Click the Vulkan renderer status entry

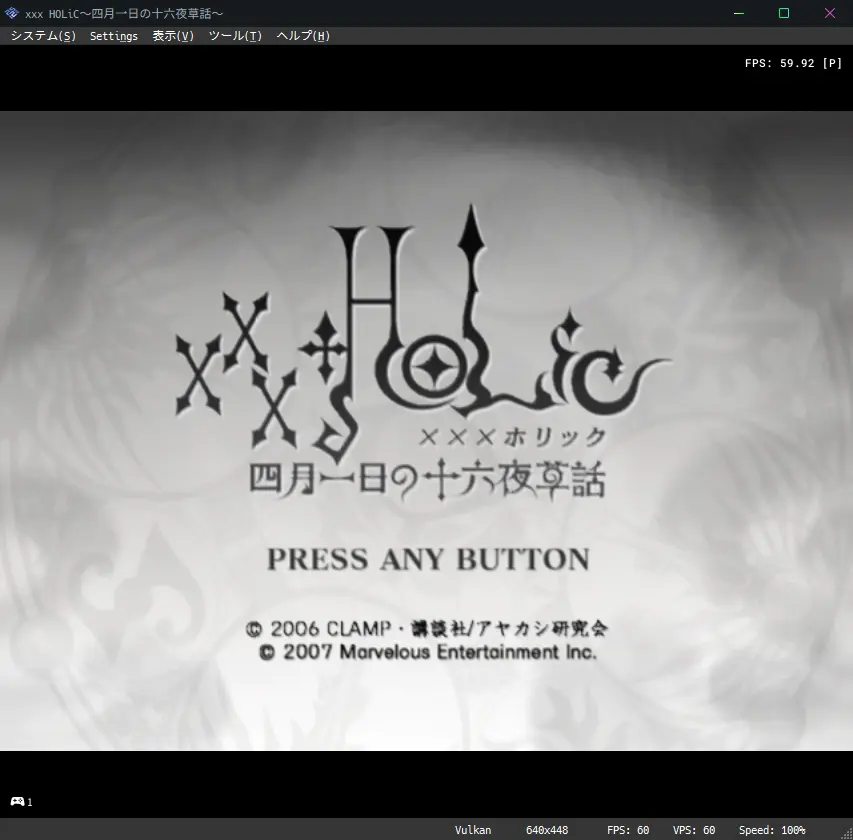point(473,830)
